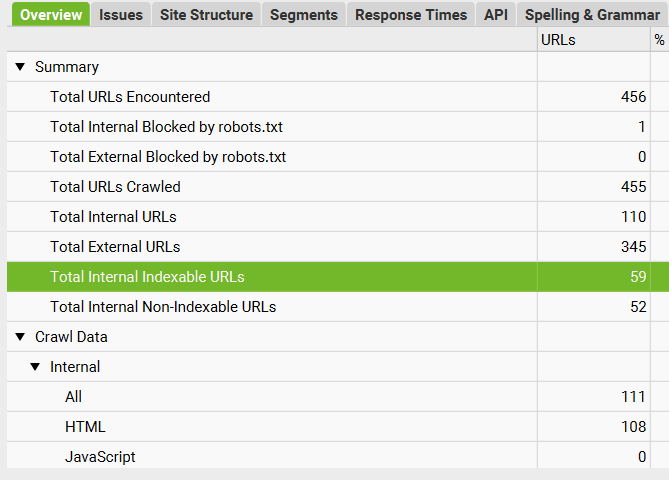This screenshot has width=669, height=480.
Task: Switch to the Segments tab
Action: click(304, 14)
